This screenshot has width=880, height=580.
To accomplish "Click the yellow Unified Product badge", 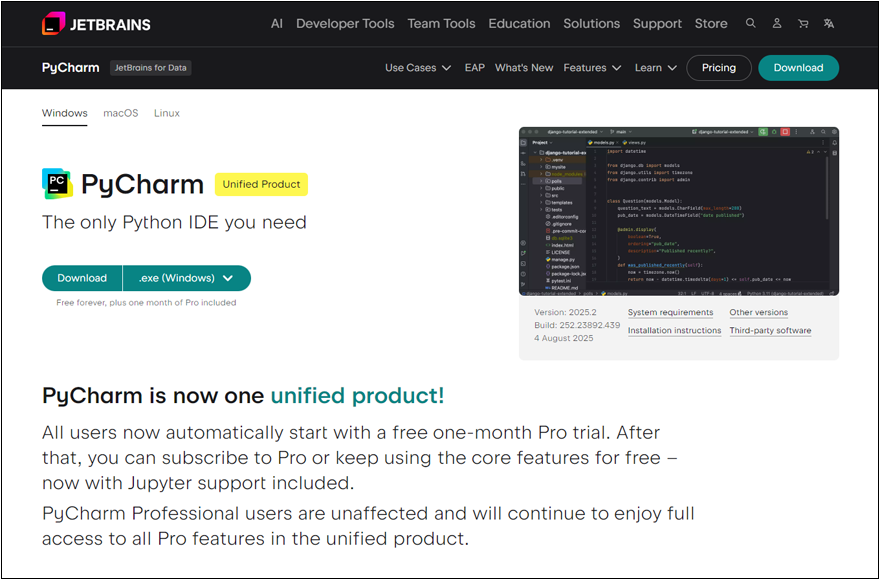I will pyautogui.click(x=262, y=184).
